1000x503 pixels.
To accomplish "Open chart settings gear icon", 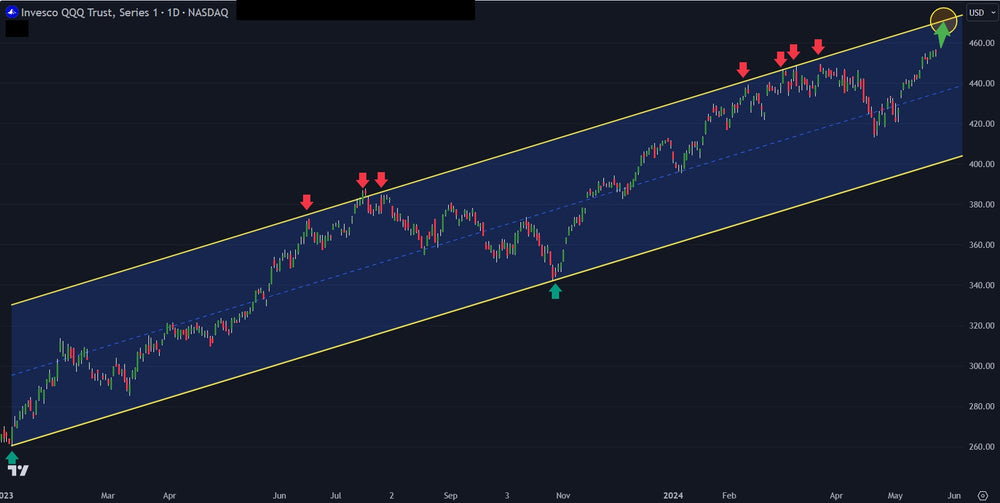I will (x=982, y=494).
